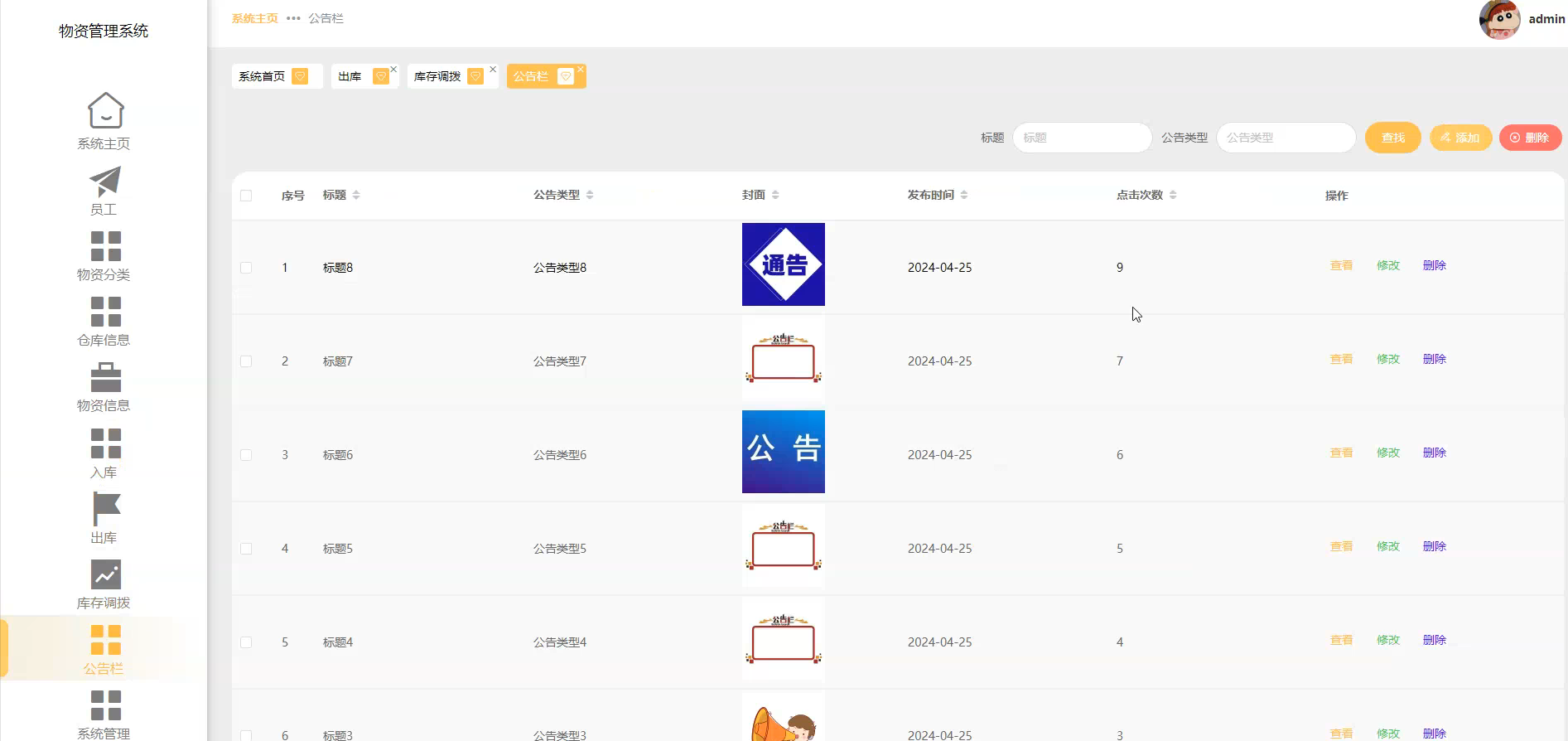Click 修改 for row 标题8
This screenshot has height=741, width=1568.
pos(1388,265)
